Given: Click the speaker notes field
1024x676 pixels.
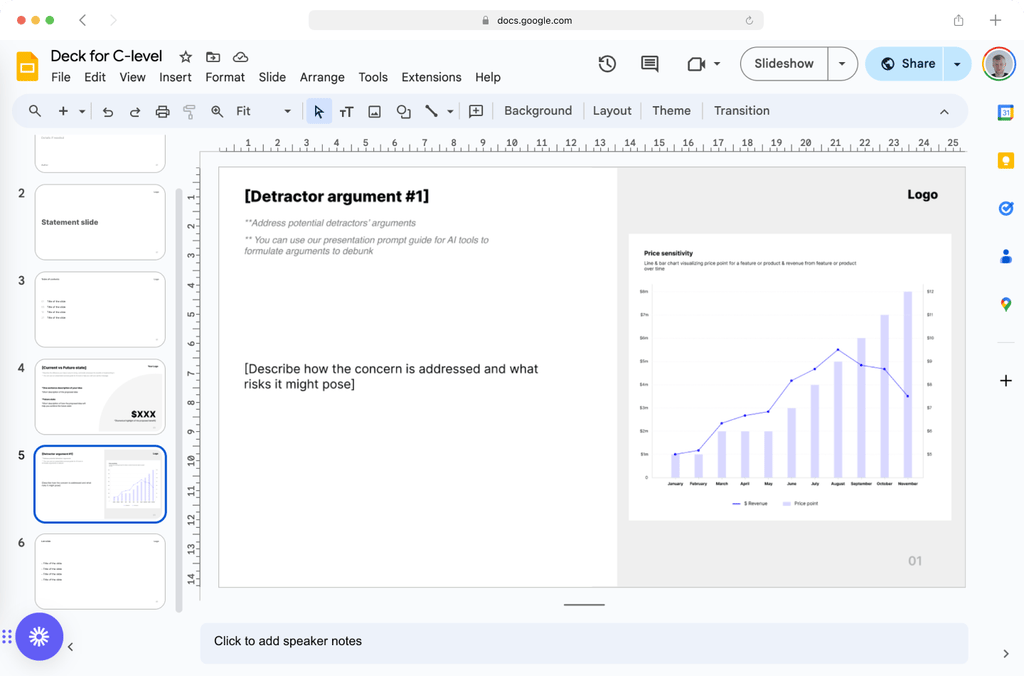Looking at the screenshot, I should (584, 641).
